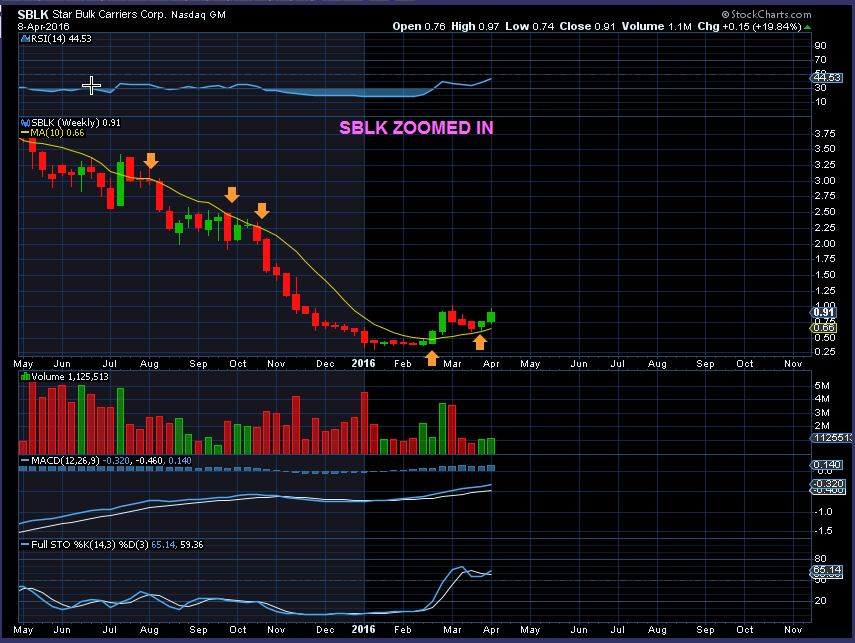
Task: Click the 'Chg +0.15 (+19.84%)' change value
Action: pyautogui.click(x=749, y=26)
